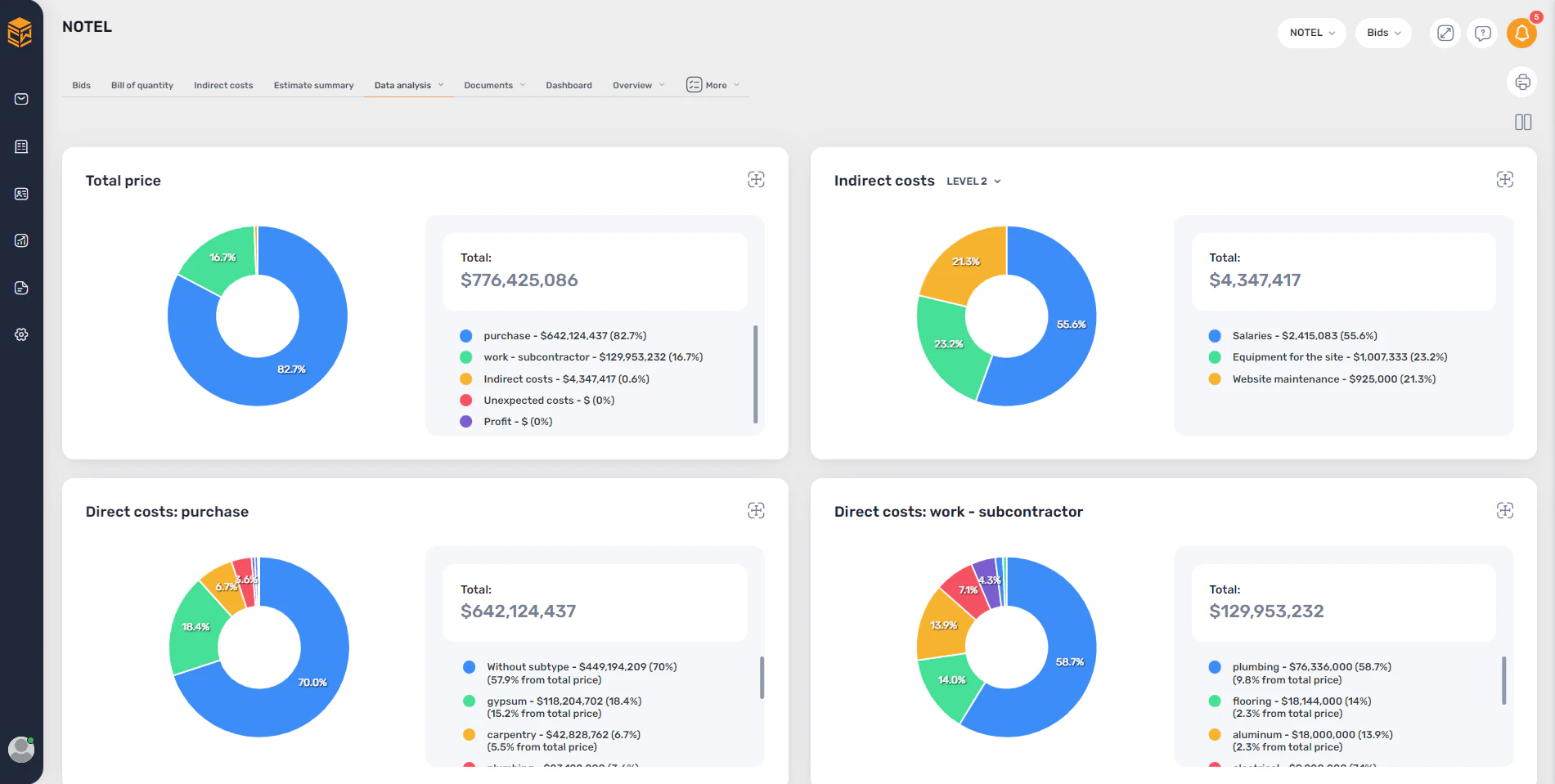Click the Bids button in the header
Viewport: 1555px width, 784px height.
[x=1382, y=33]
